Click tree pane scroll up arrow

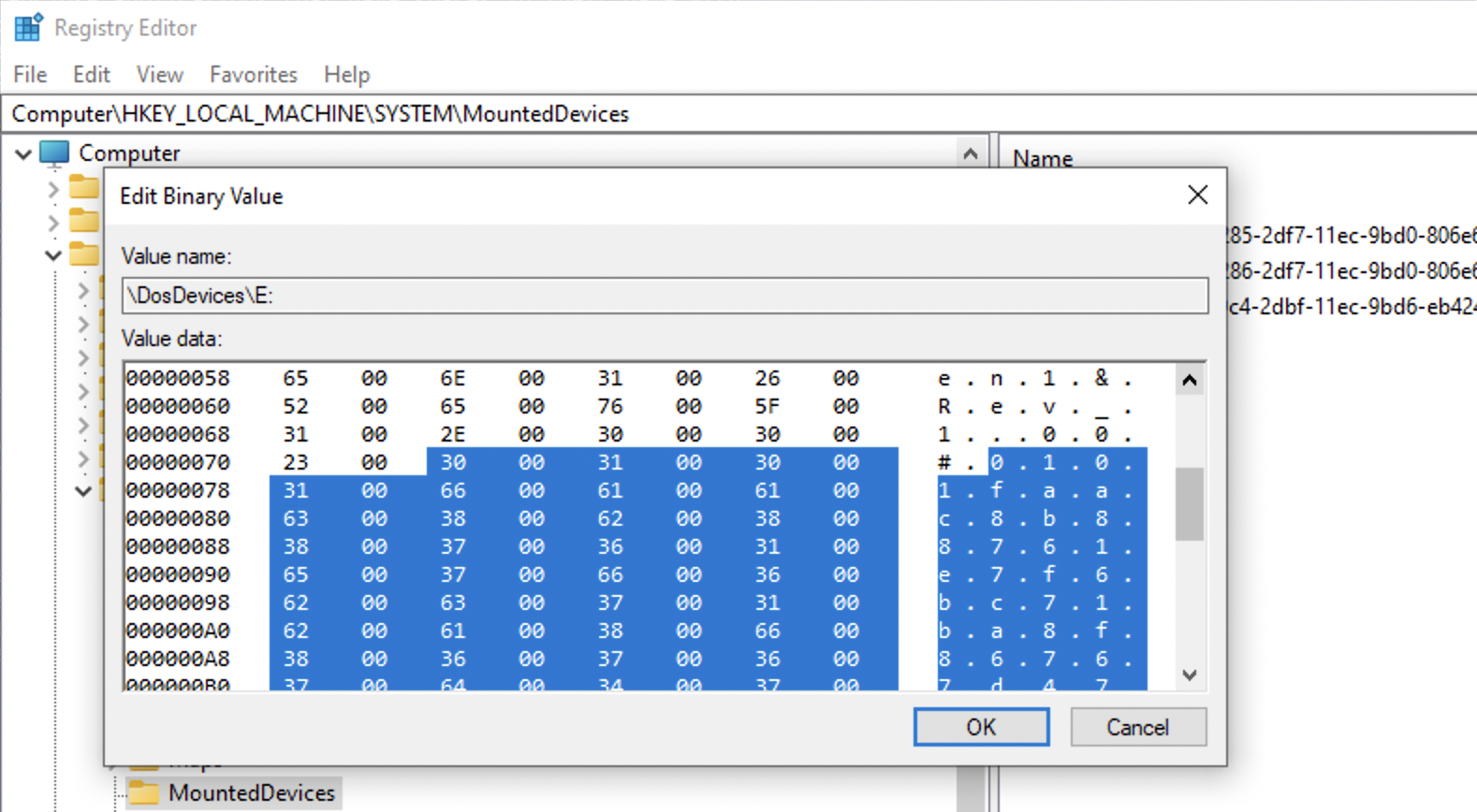tap(971, 153)
